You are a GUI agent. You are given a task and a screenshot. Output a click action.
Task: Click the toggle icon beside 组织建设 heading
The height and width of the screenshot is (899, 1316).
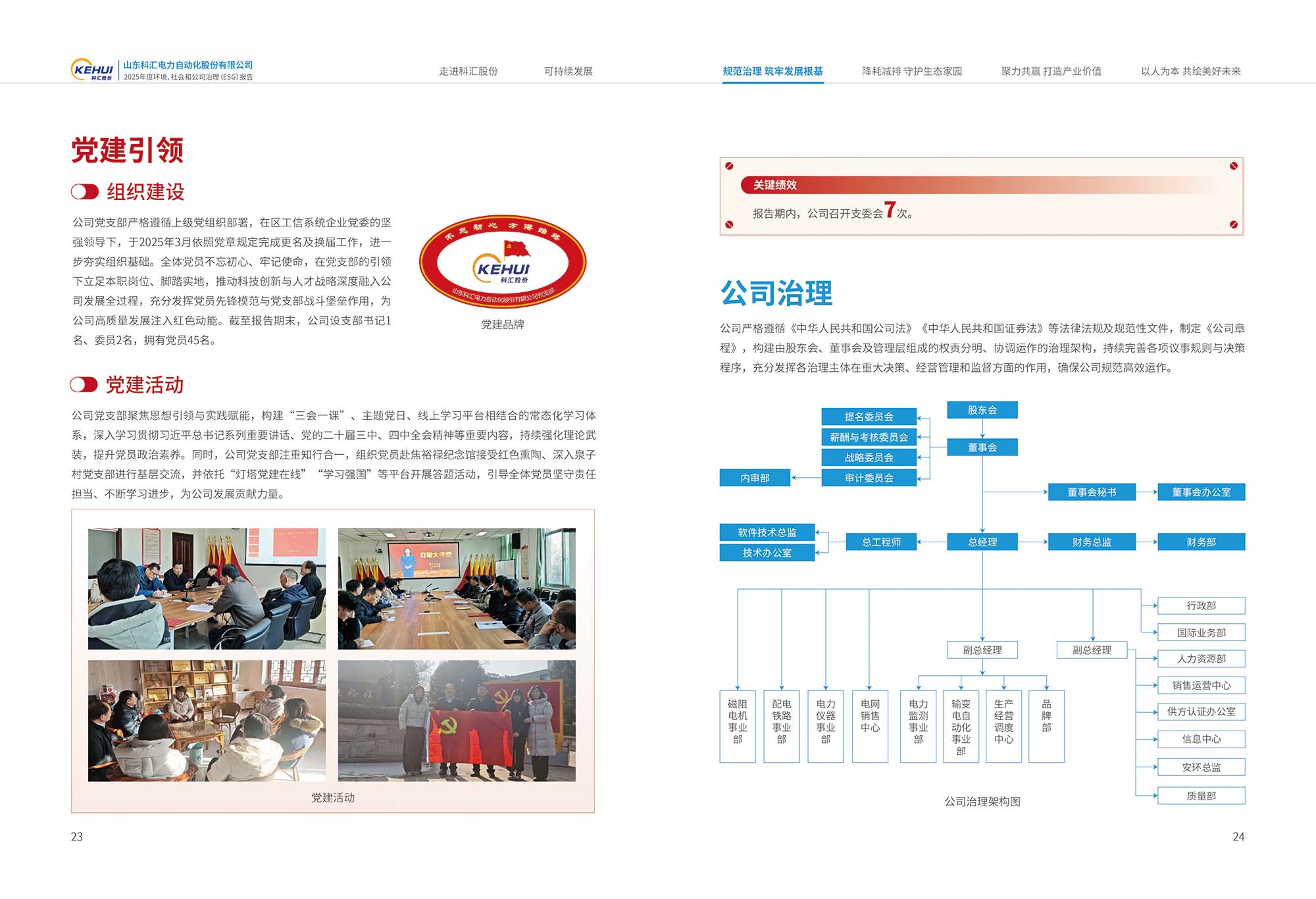coord(85,192)
